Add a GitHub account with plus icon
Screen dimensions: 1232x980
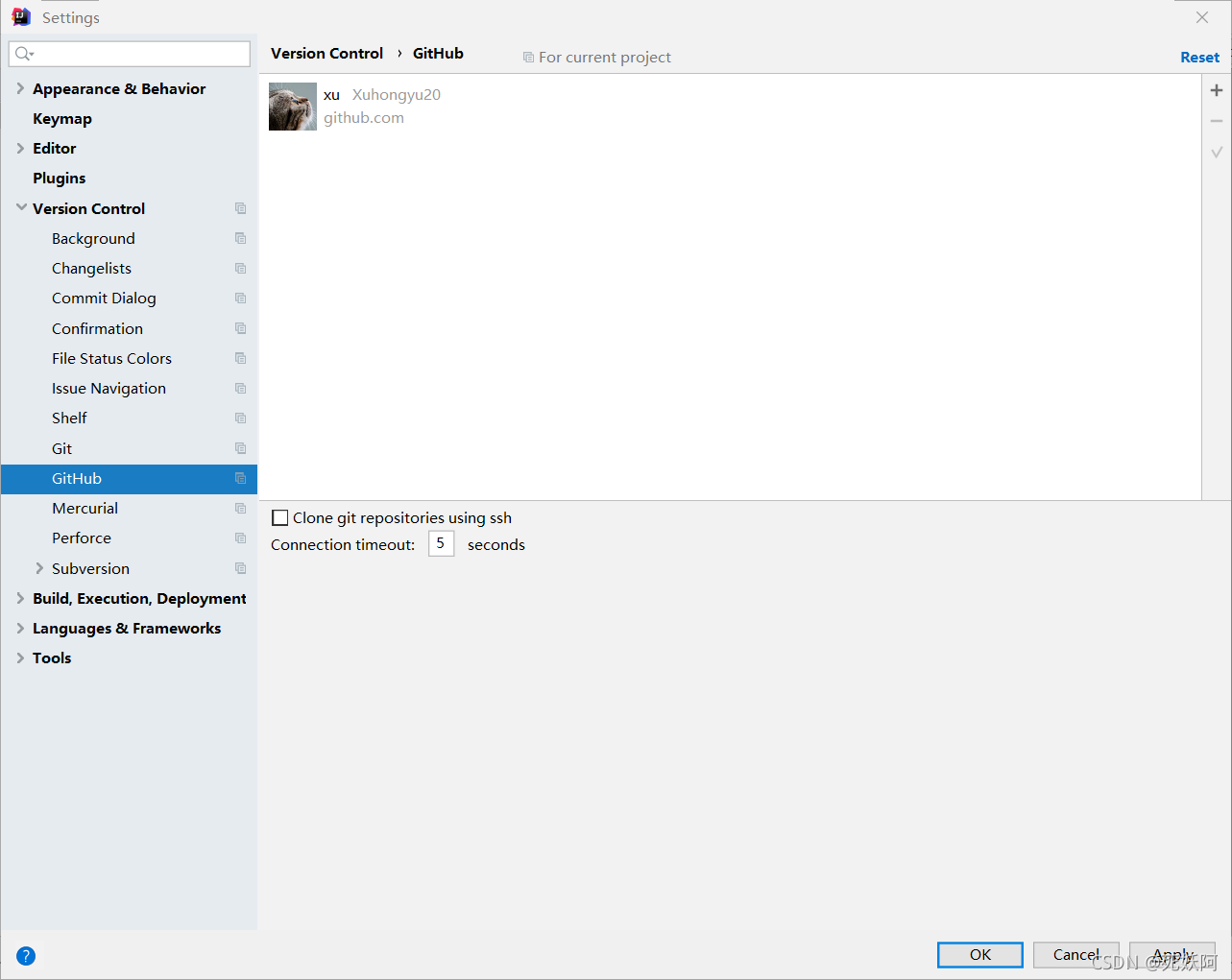click(1217, 90)
